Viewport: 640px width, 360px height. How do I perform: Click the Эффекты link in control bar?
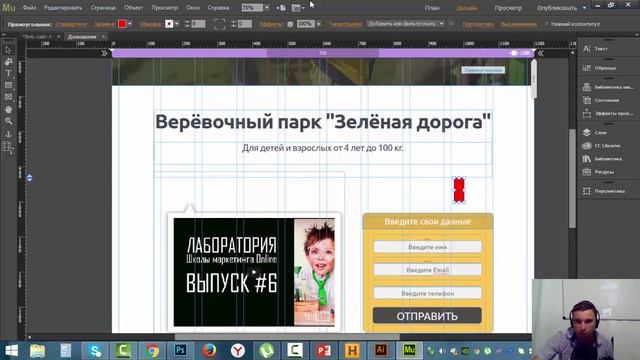click(271, 24)
